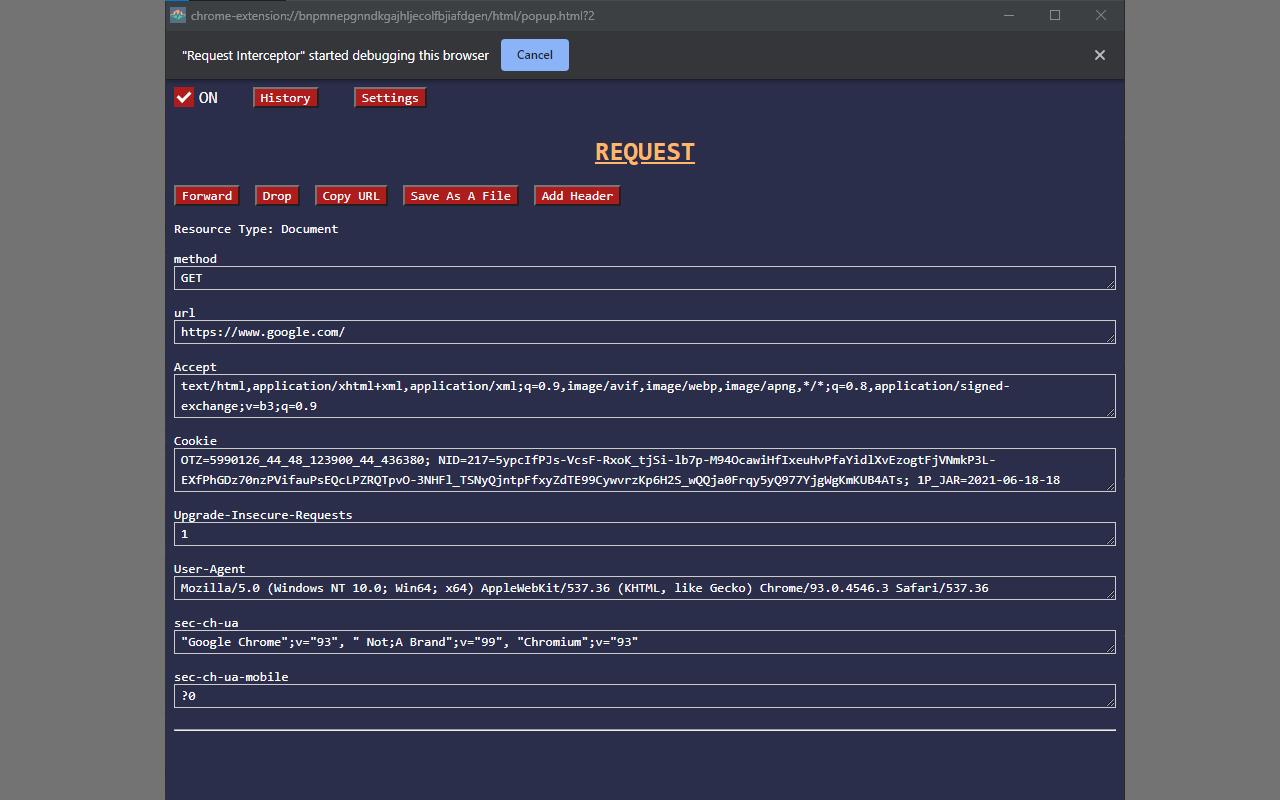Click the resize handle of the Cookie field
The height and width of the screenshot is (800, 1280).
click(x=1110, y=486)
